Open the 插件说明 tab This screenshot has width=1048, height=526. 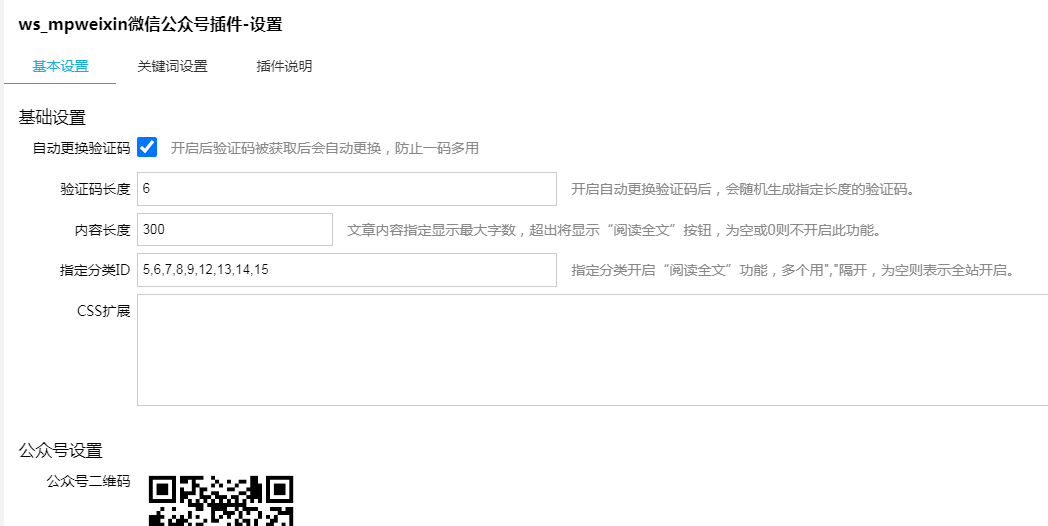pyautogui.click(x=284, y=66)
